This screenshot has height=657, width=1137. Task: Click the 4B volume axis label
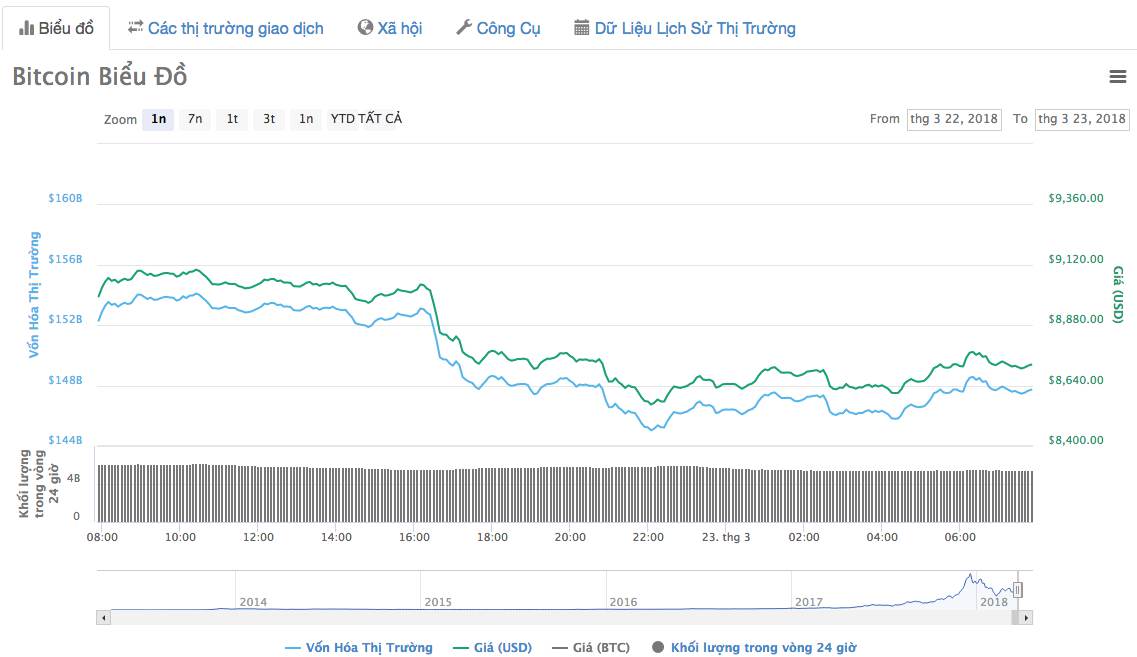pyautogui.click(x=73, y=479)
